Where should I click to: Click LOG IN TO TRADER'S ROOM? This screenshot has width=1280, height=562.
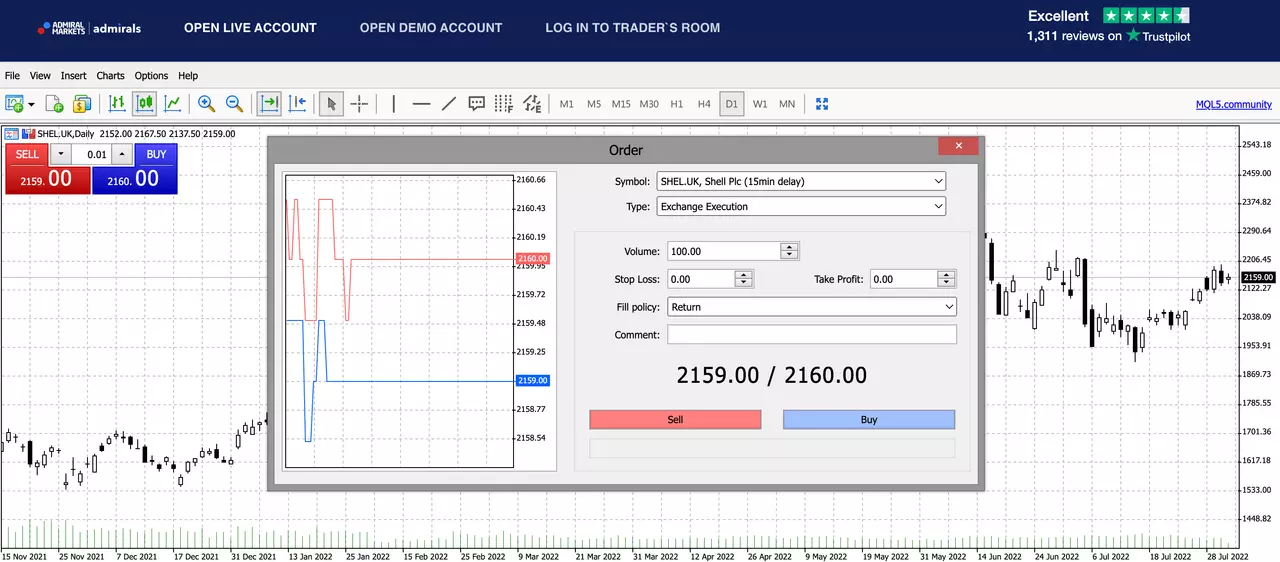click(633, 28)
